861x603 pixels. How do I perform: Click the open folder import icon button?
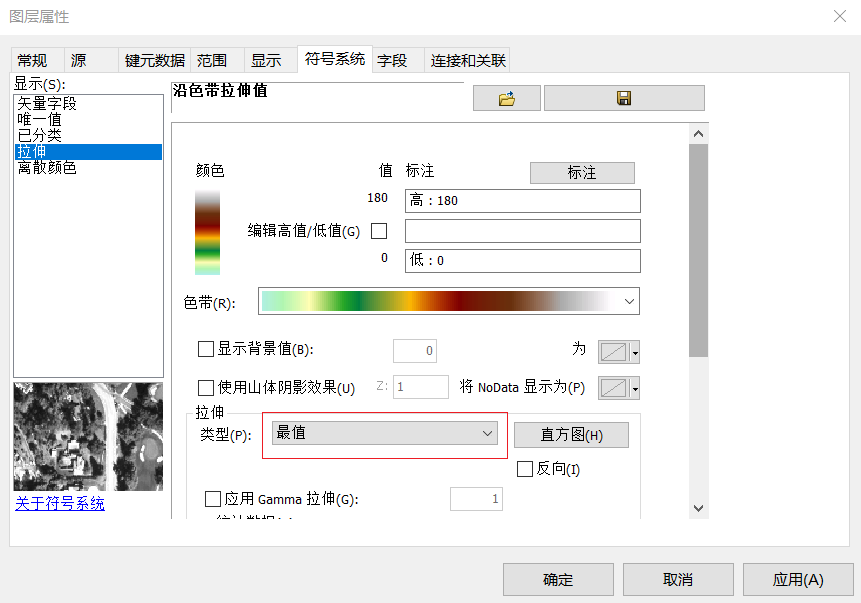coord(507,98)
